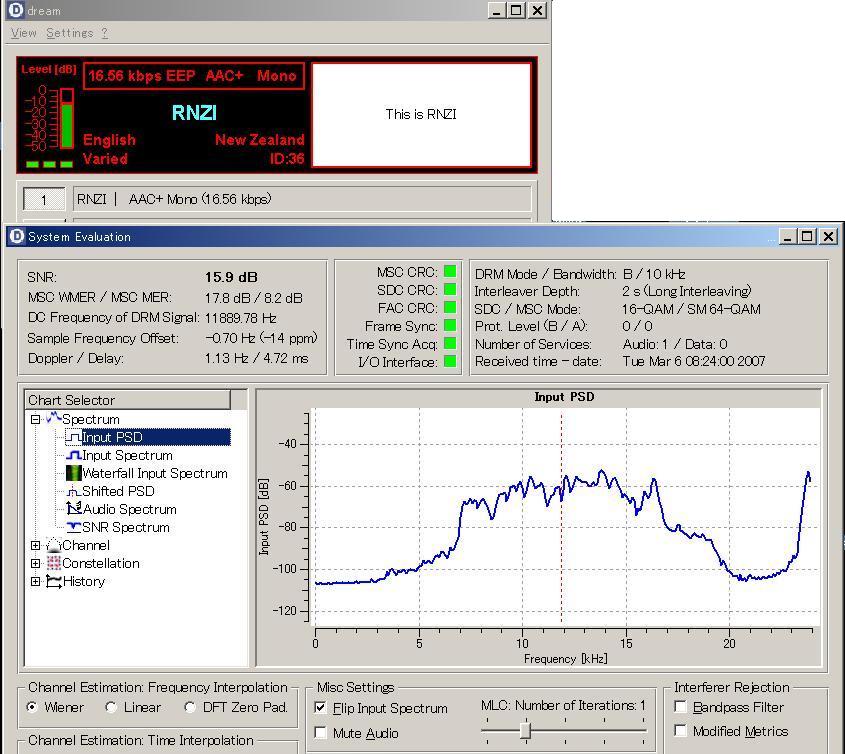Select Shifted PSD tree item
This screenshot has height=754, width=845.
coord(118,492)
